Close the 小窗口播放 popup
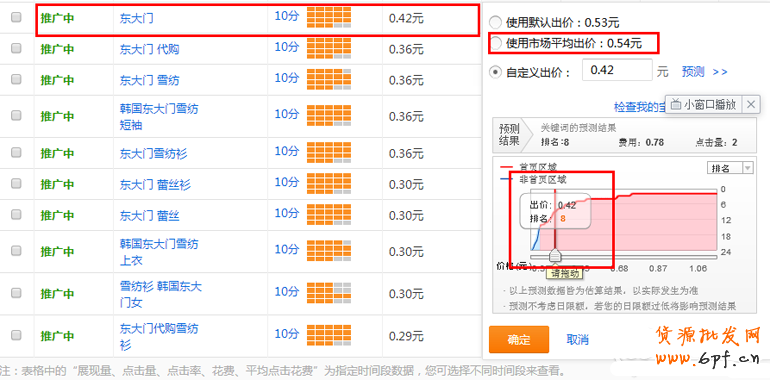Image resolution: width=770 pixels, height=380 pixels. point(751,104)
